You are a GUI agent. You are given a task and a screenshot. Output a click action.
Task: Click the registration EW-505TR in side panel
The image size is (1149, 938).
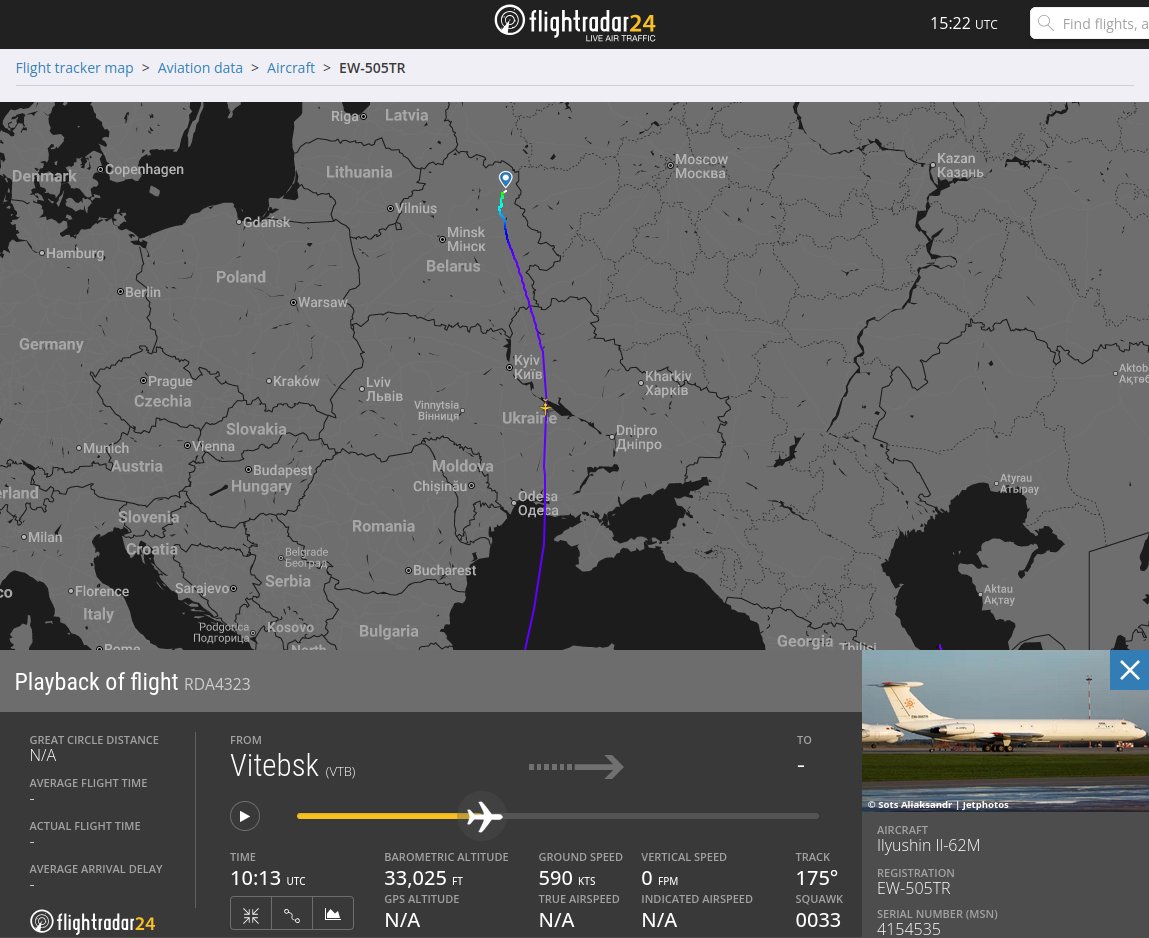(914, 889)
